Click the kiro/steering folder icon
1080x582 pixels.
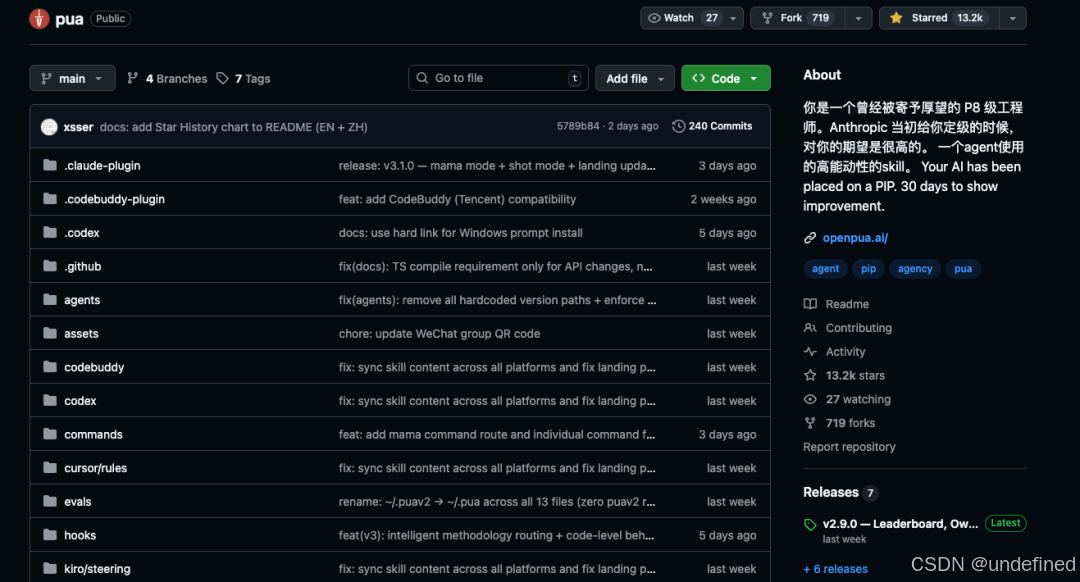(x=50, y=568)
